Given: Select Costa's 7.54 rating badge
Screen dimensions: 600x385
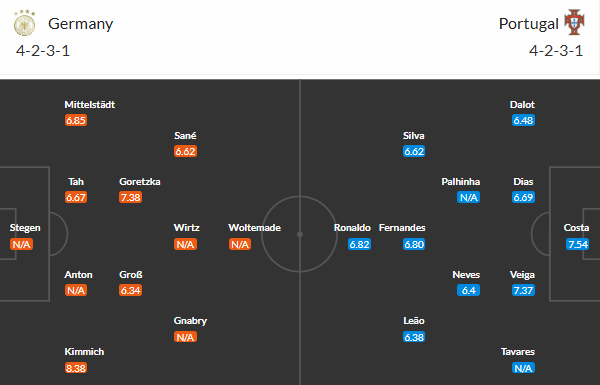Looking at the screenshot, I should point(577,244).
